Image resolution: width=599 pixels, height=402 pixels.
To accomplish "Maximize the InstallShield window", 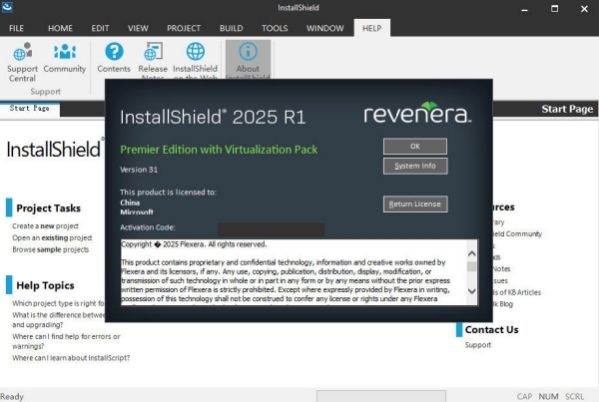I will 554,8.
